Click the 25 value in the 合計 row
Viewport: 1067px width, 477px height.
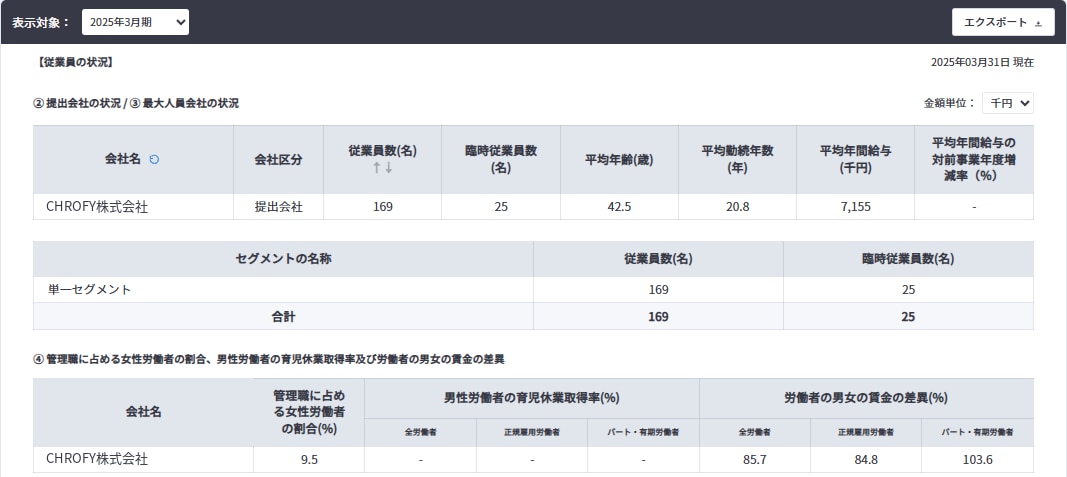908,316
